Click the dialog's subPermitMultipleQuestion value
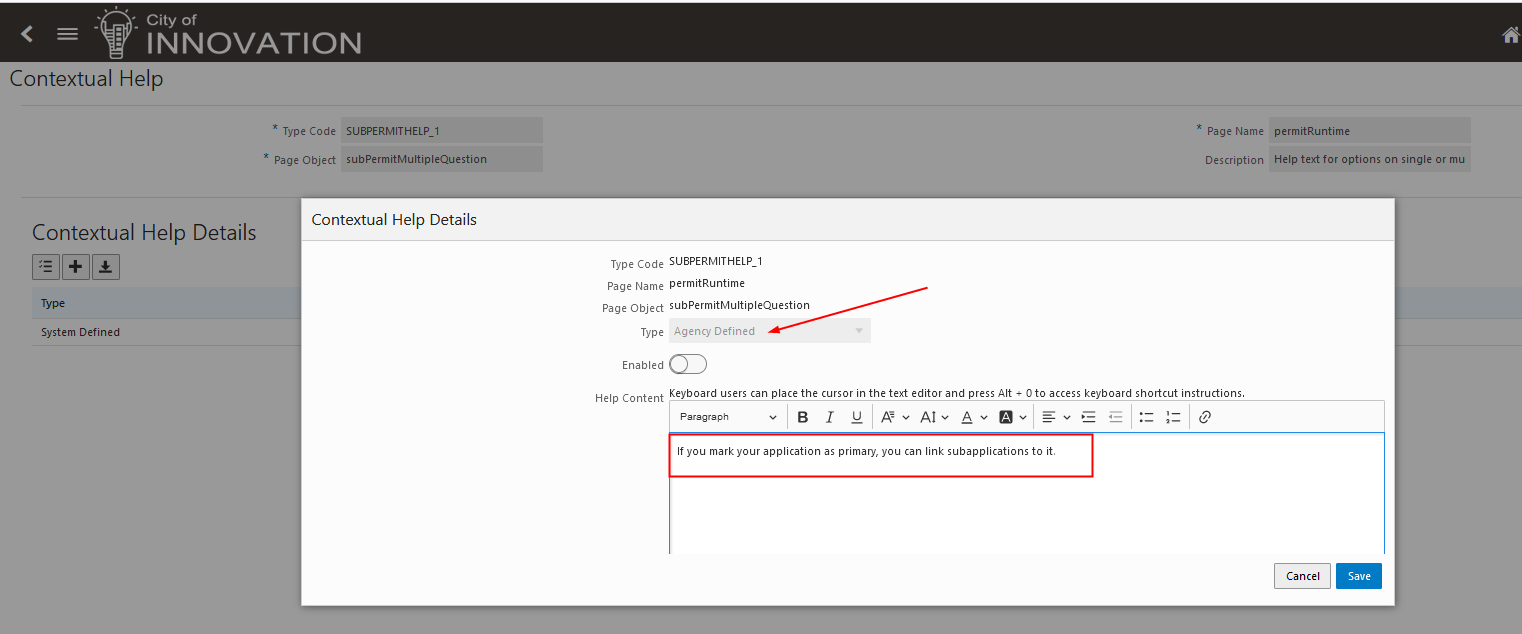 [x=739, y=305]
